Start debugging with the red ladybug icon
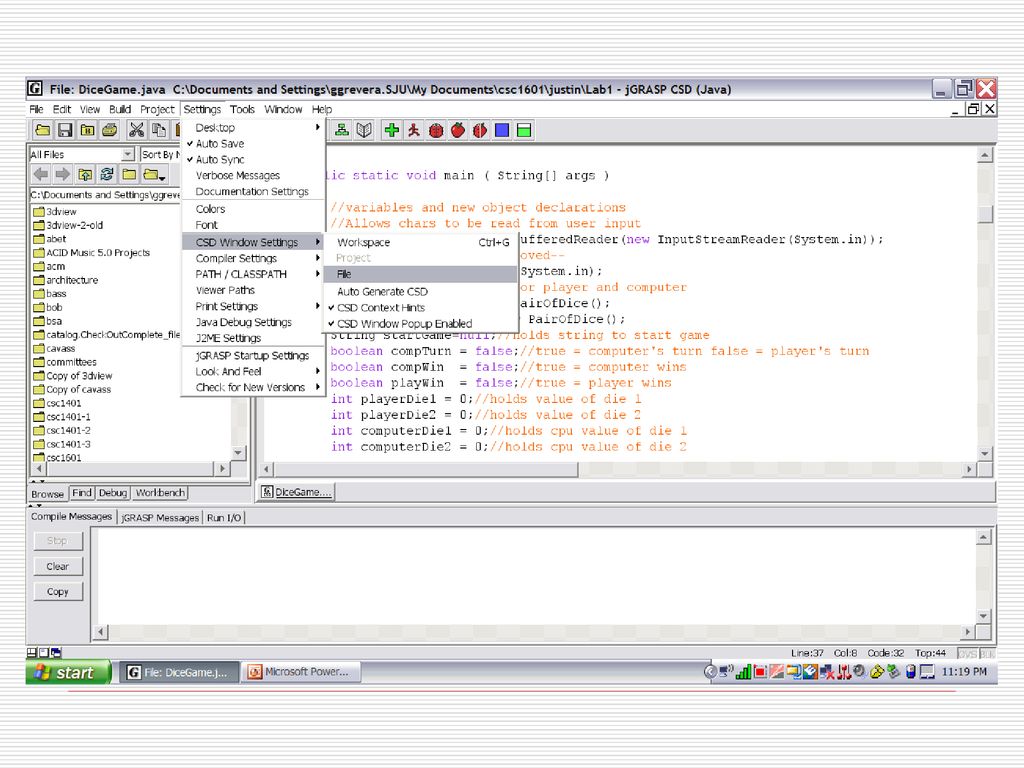The width and height of the screenshot is (1024, 768). pyautogui.click(x=436, y=130)
